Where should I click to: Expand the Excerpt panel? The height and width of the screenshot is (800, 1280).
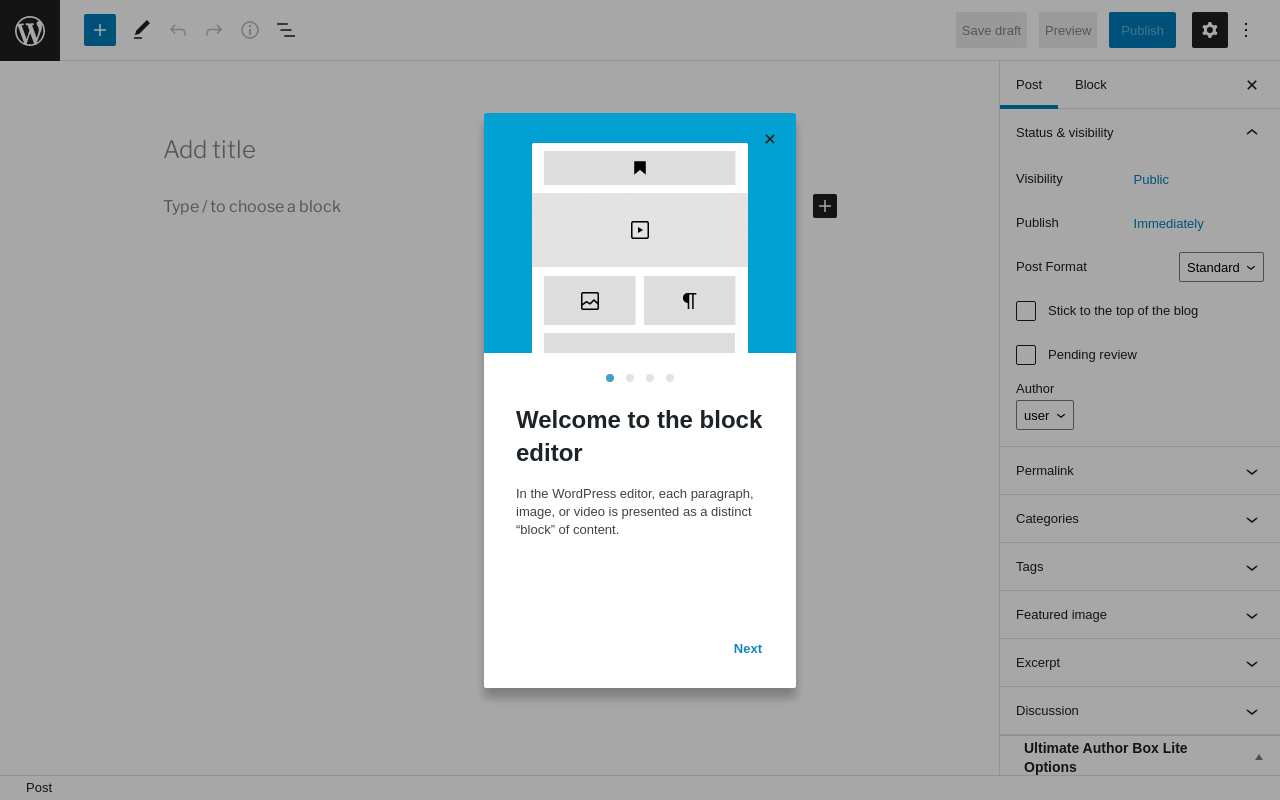tap(1140, 663)
